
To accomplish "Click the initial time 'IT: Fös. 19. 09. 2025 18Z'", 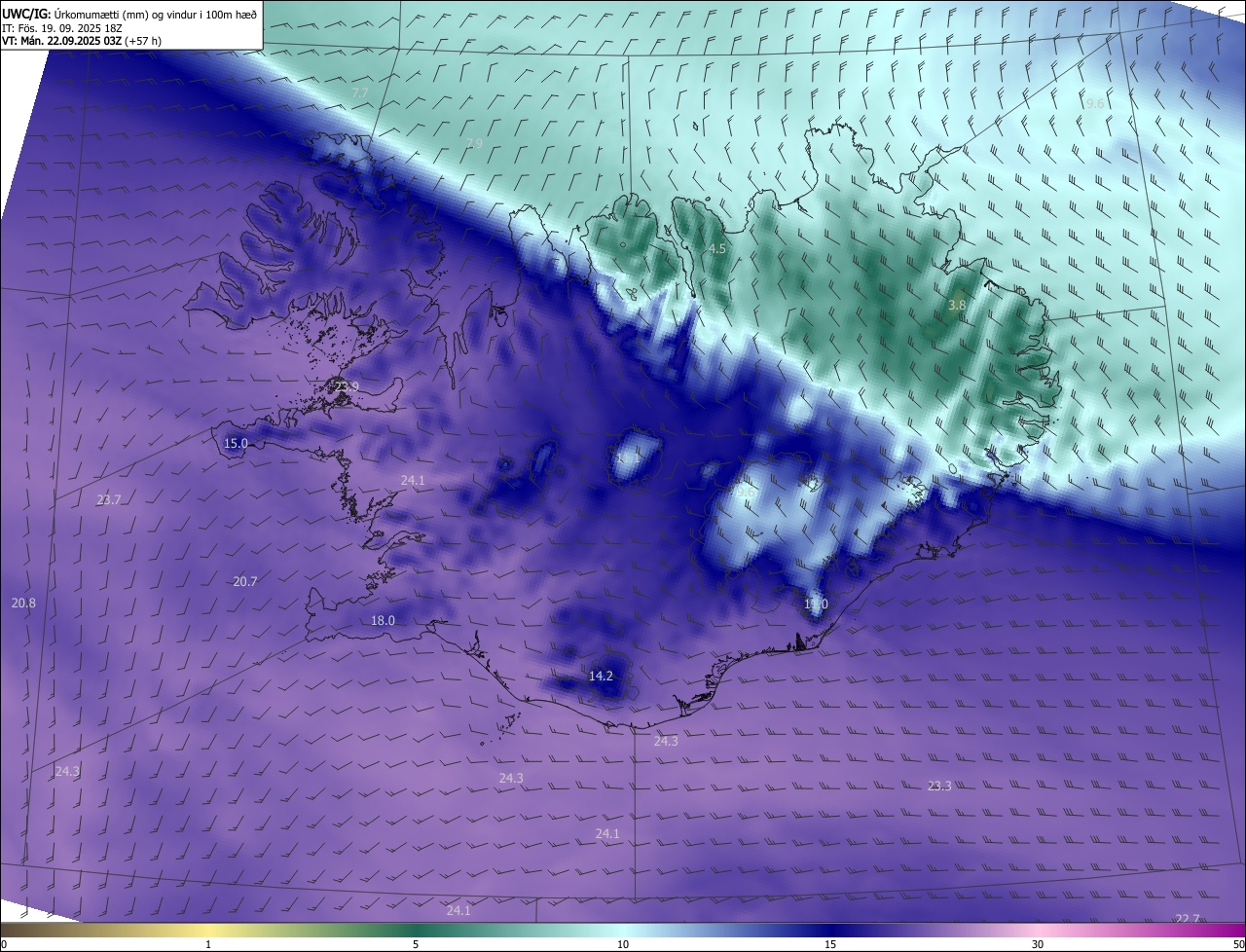I will pyautogui.click(x=62, y=27).
